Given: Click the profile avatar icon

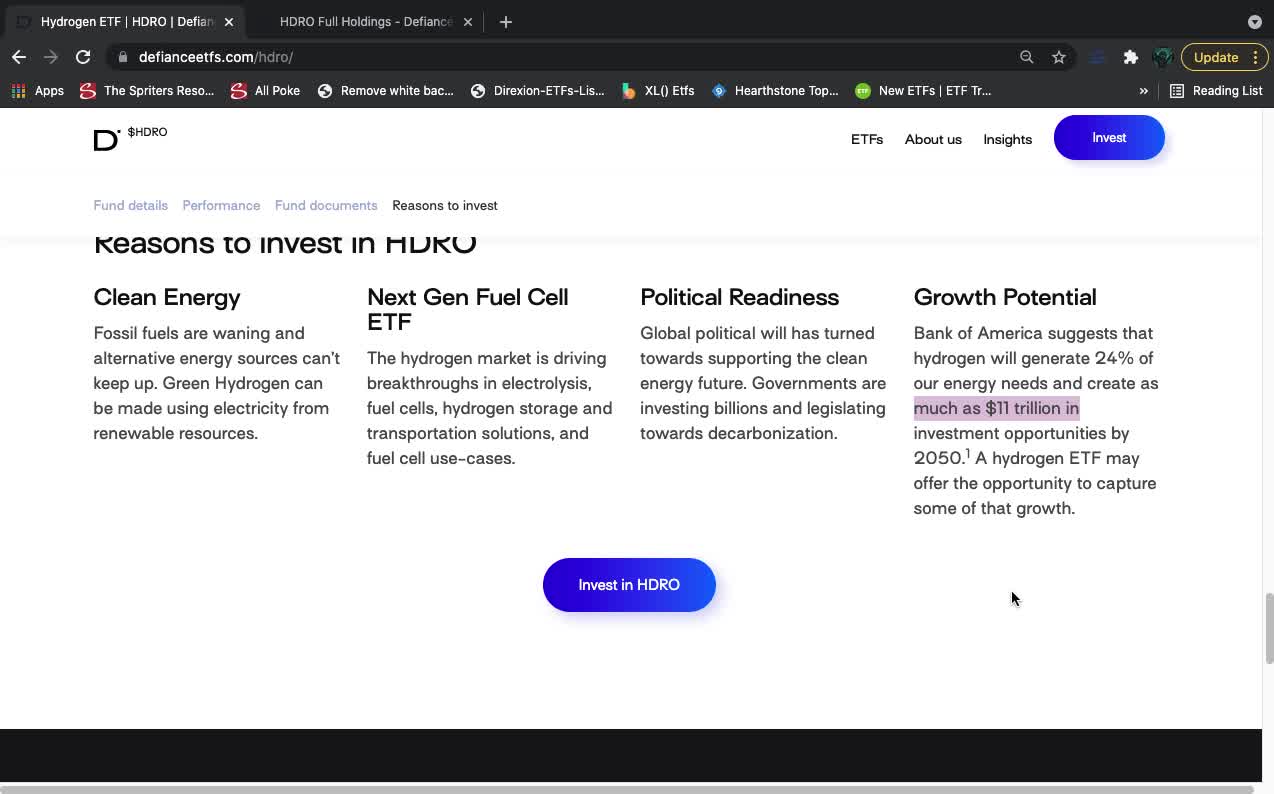Looking at the screenshot, I should click(x=1163, y=57).
